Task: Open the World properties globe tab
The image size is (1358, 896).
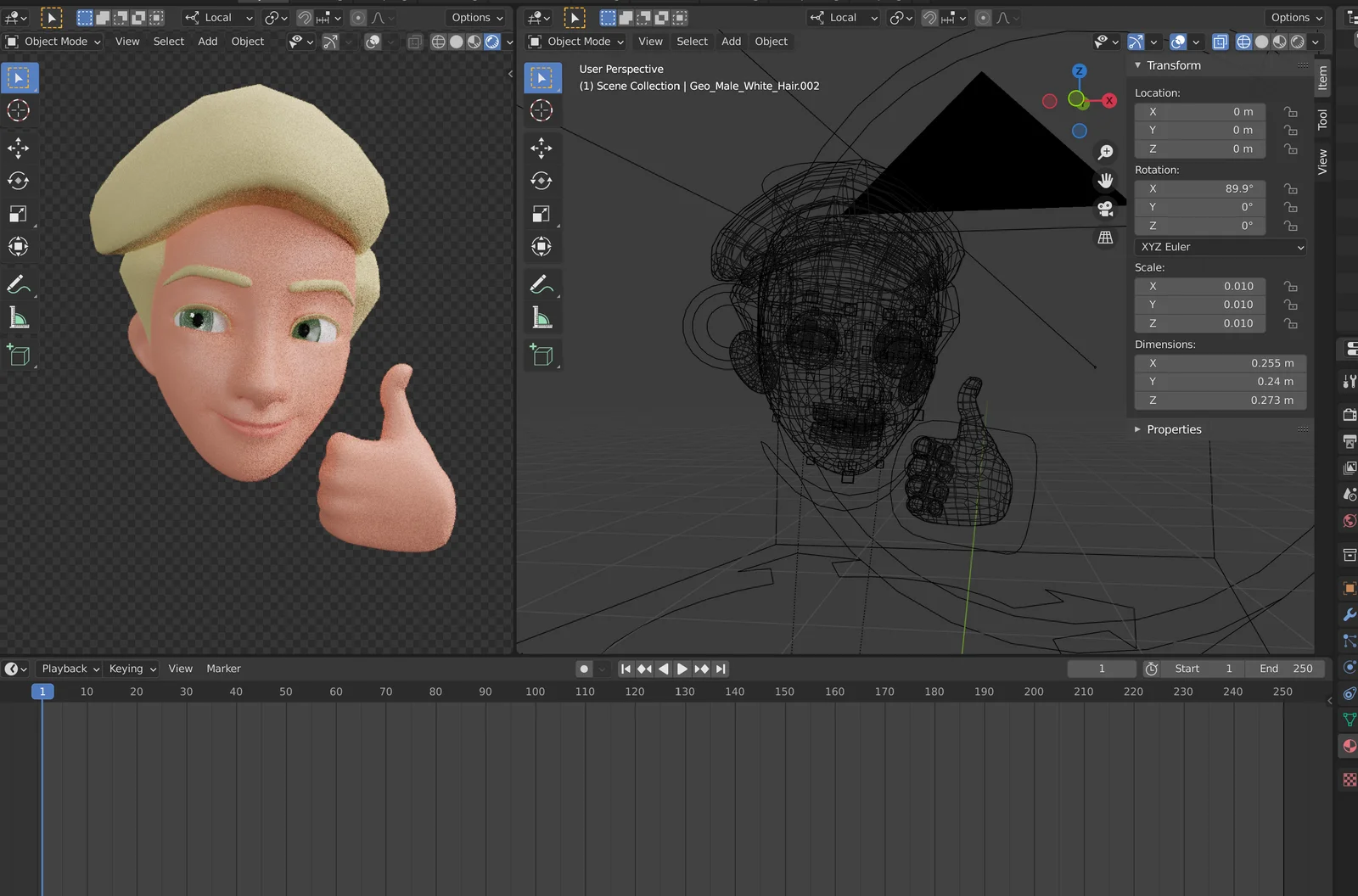Action: pos(1349,520)
